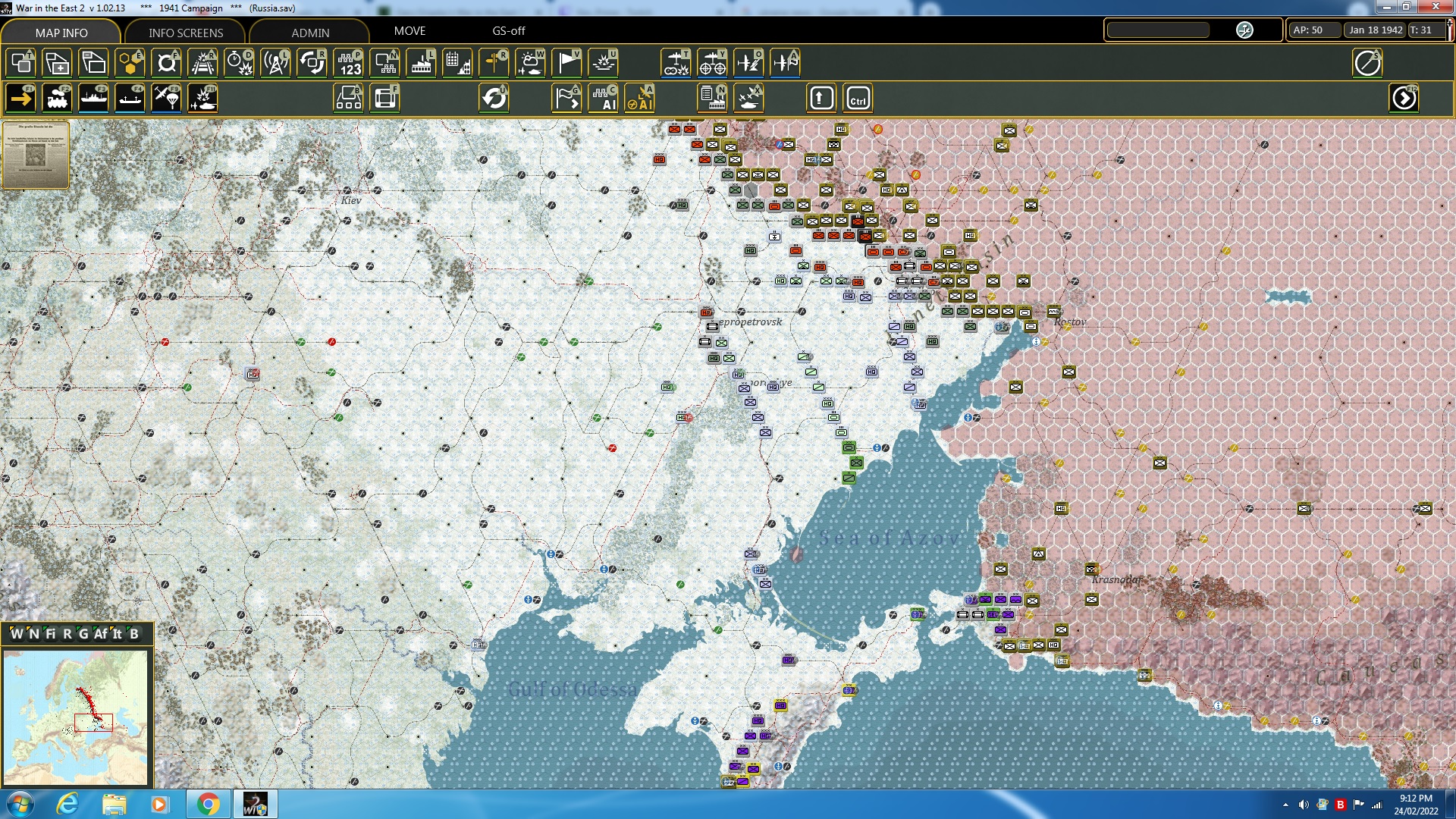Click the explosion battle sites icon (U)
Image resolution: width=1456 pixels, height=819 pixels.
[x=604, y=63]
